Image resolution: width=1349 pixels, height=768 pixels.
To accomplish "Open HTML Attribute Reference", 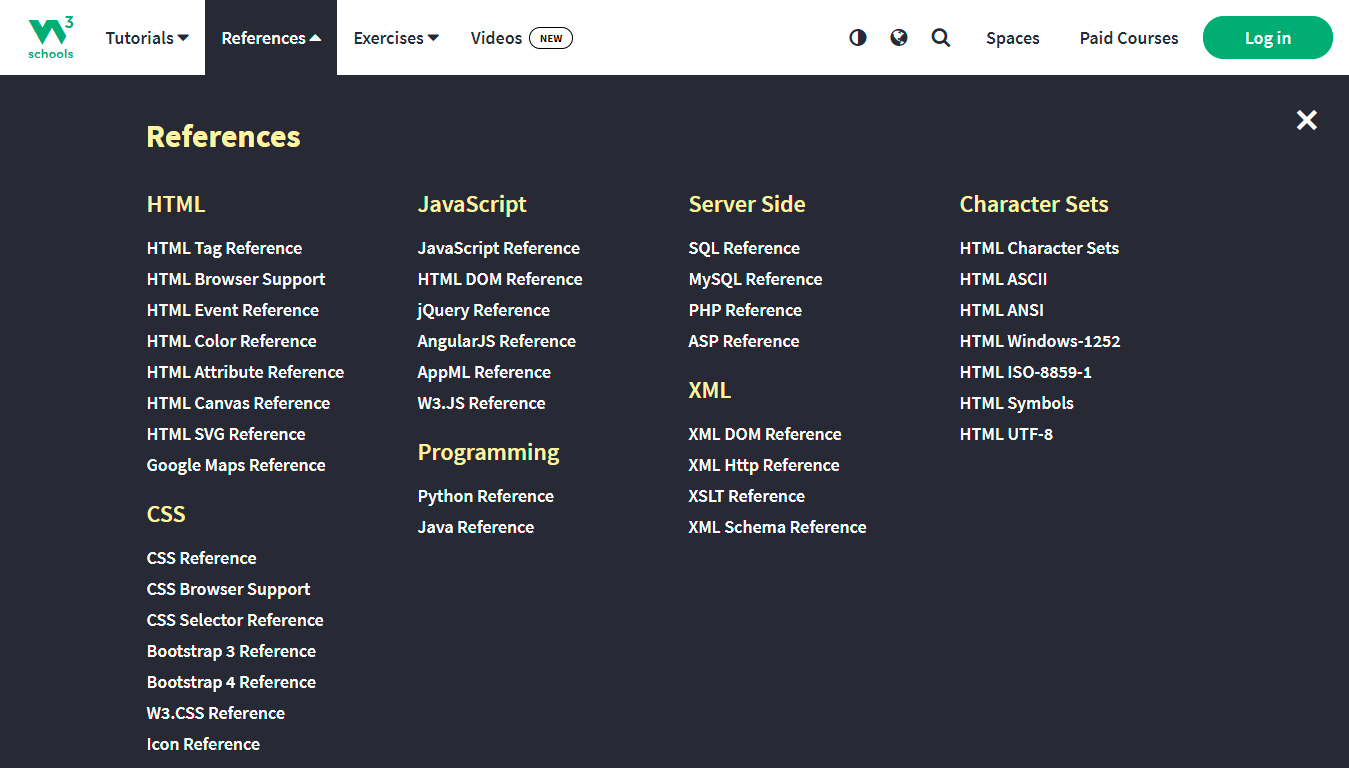I will (x=245, y=372).
